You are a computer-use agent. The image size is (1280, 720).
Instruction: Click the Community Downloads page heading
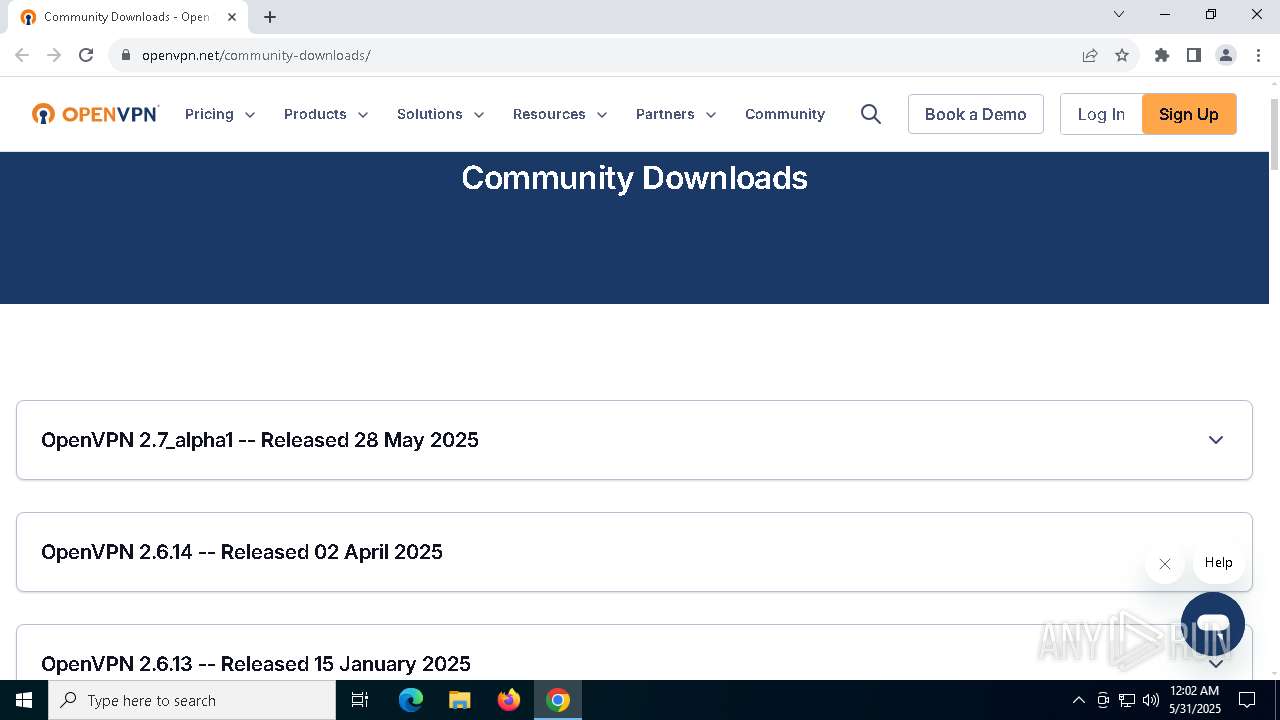coord(634,178)
